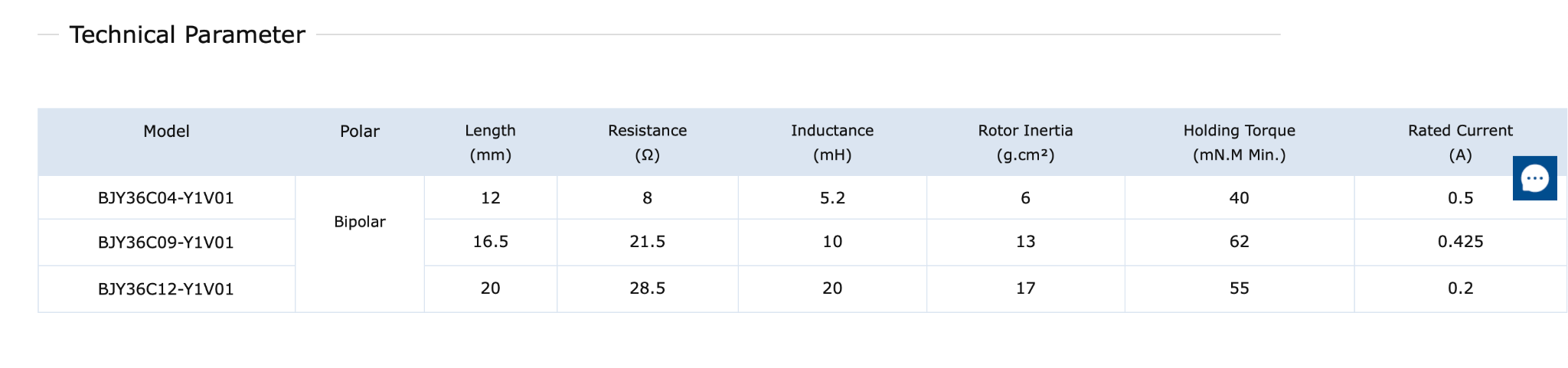Select model BJY36C09-Y1V01 cell
Viewport: 1568px width, 368px height.
(x=166, y=243)
